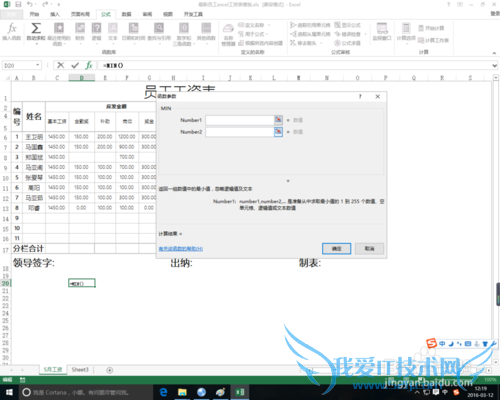500x400 pixels.
Task: Open Evaluate Formula
Action: click(347, 43)
